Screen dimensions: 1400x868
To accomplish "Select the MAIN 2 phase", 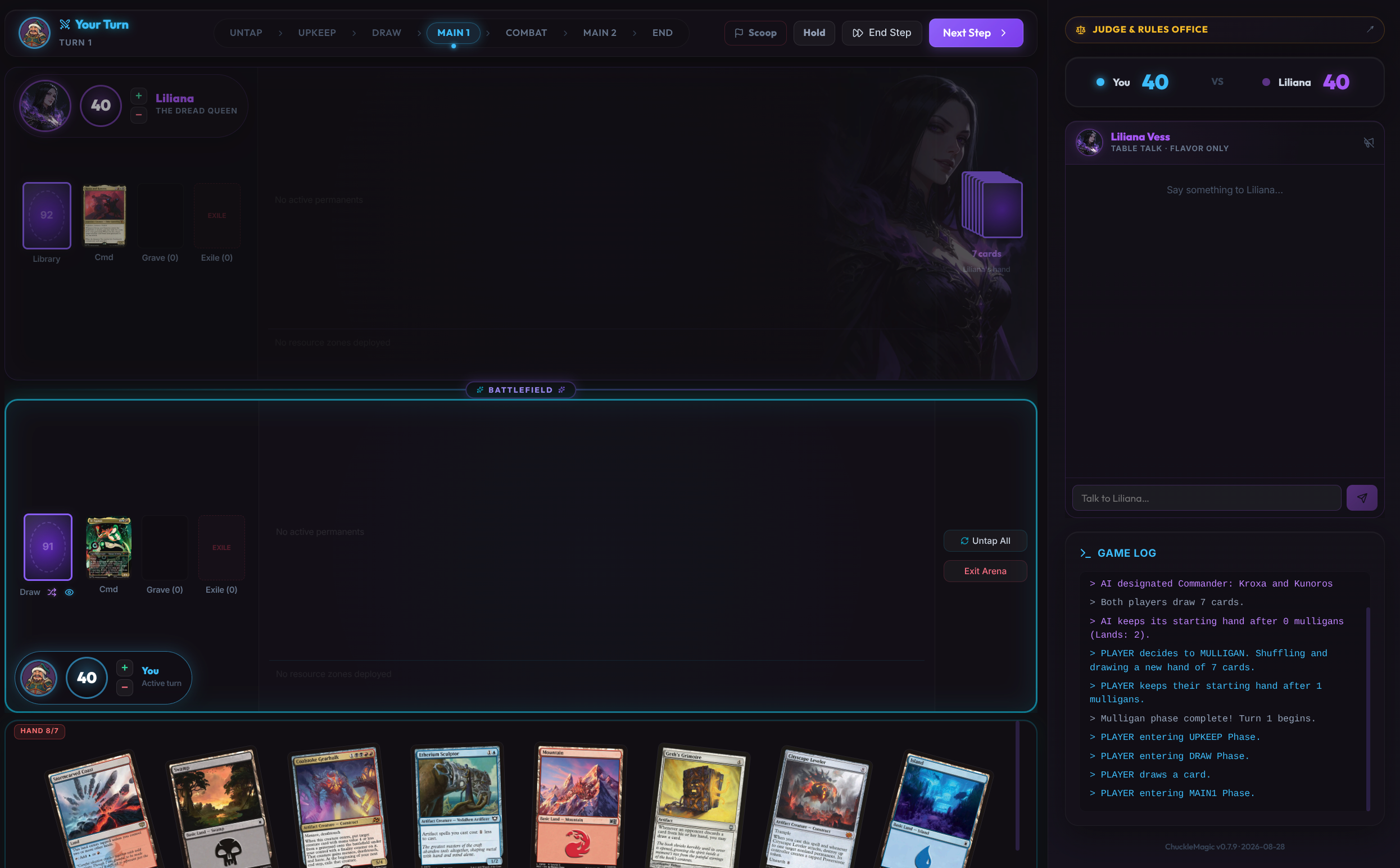I will [600, 33].
